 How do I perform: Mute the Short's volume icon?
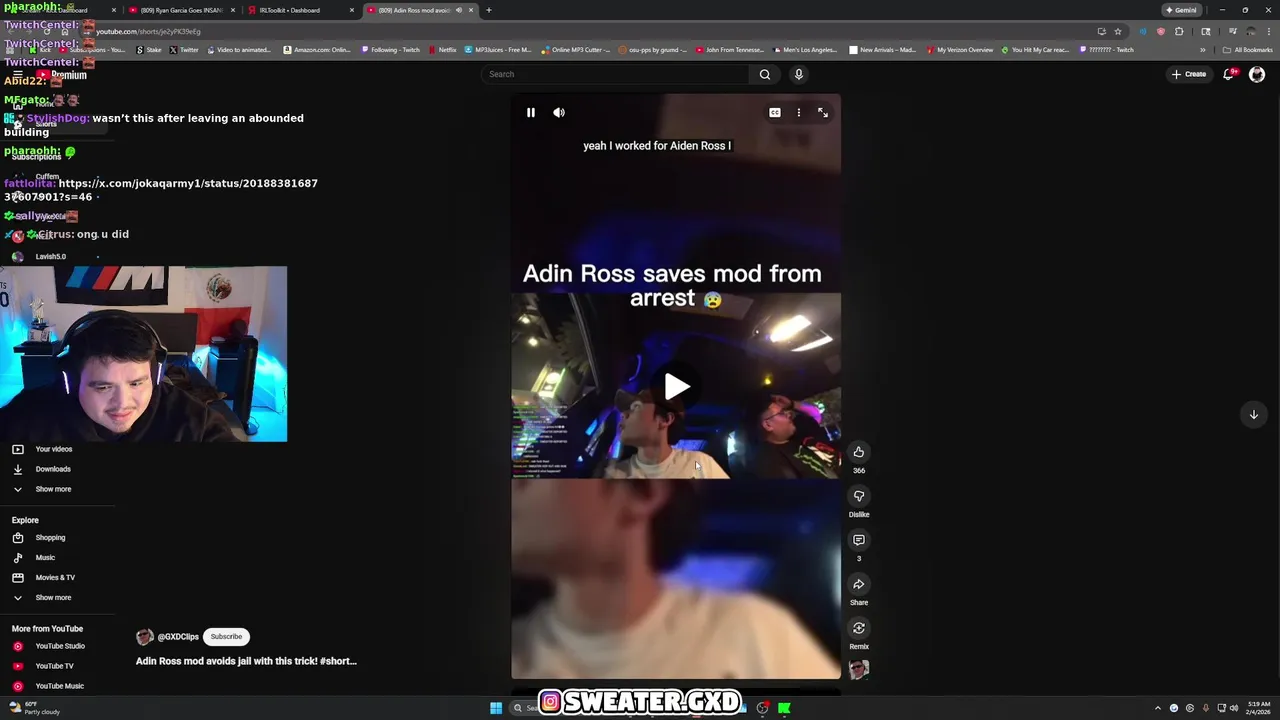pyautogui.click(x=559, y=113)
